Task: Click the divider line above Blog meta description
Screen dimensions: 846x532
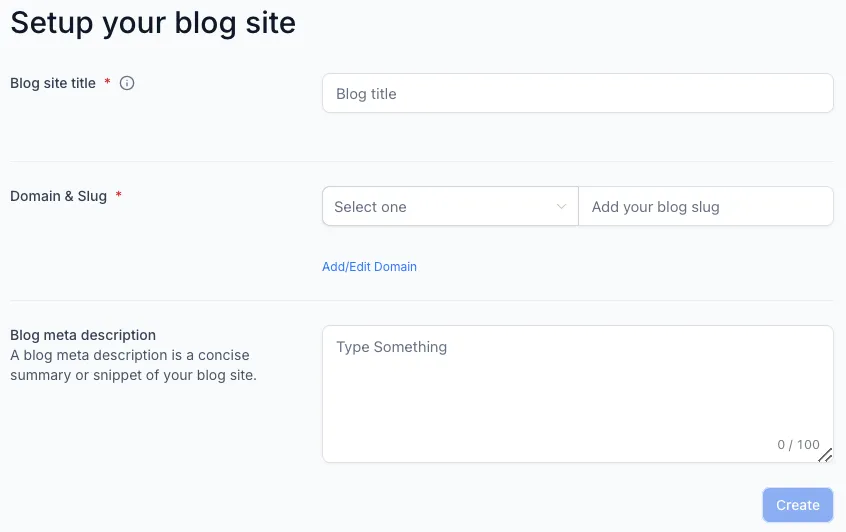Action: click(x=422, y=301)
